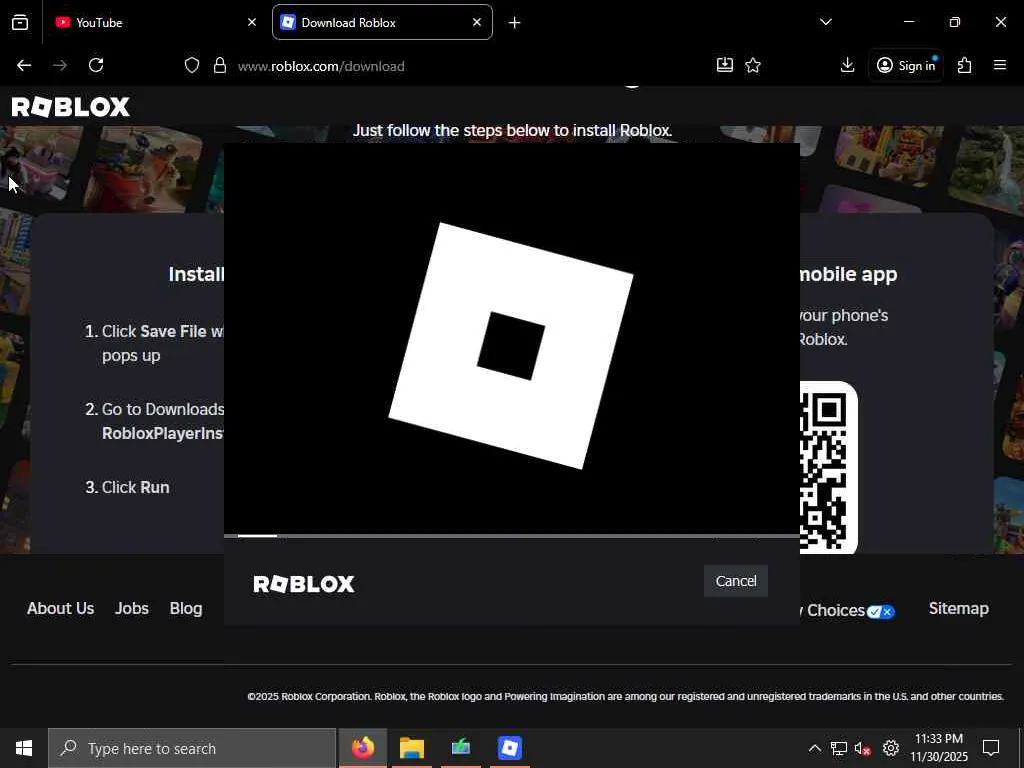Open the Roblox installer taskbar icon

[x=509, y=748]
